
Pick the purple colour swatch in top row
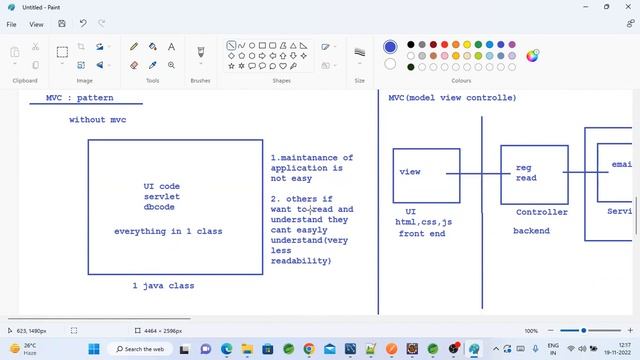(512, 44)
